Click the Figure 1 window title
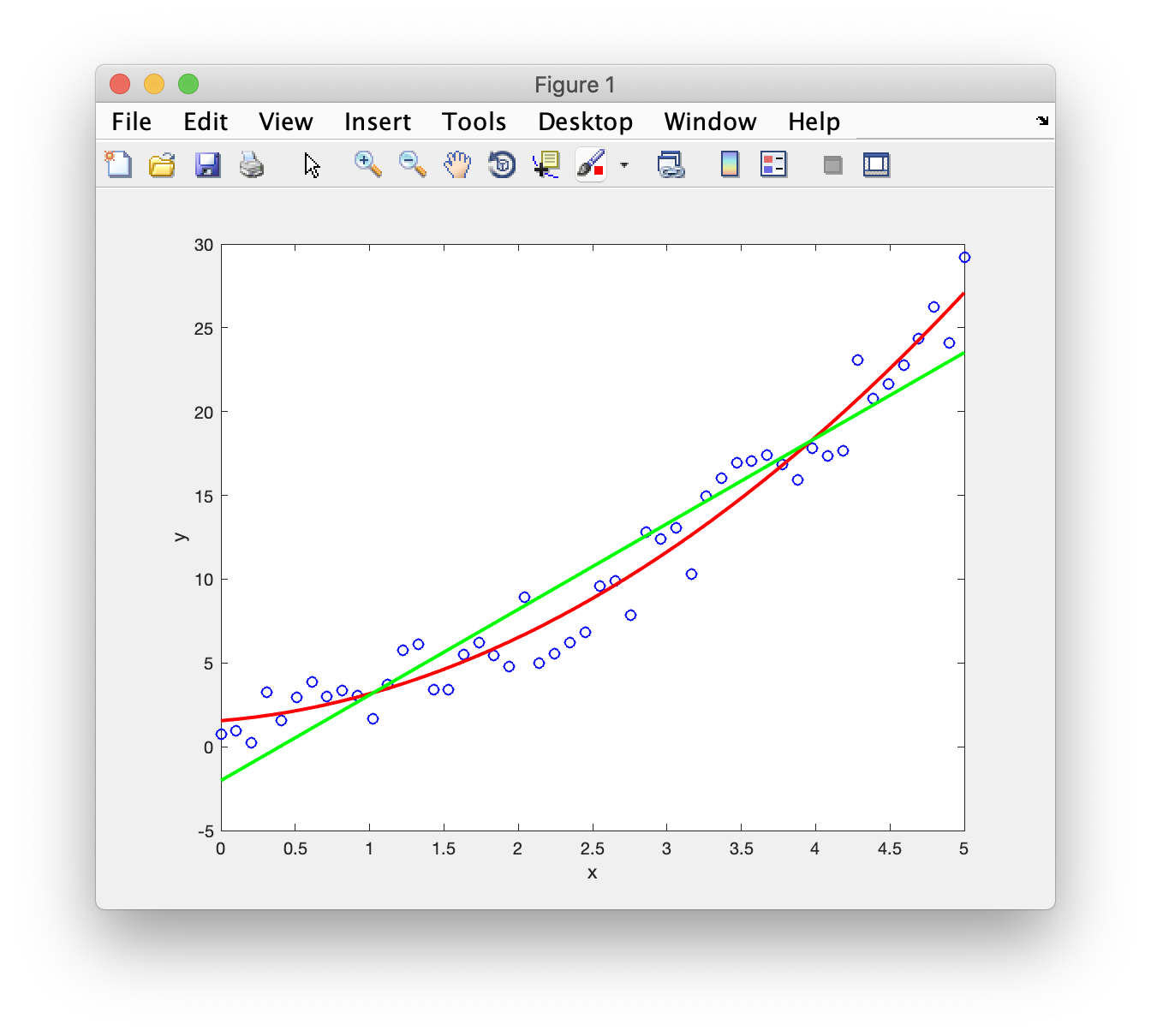The width and height of the screenshot is (1151, 1036). click(575, 85)
